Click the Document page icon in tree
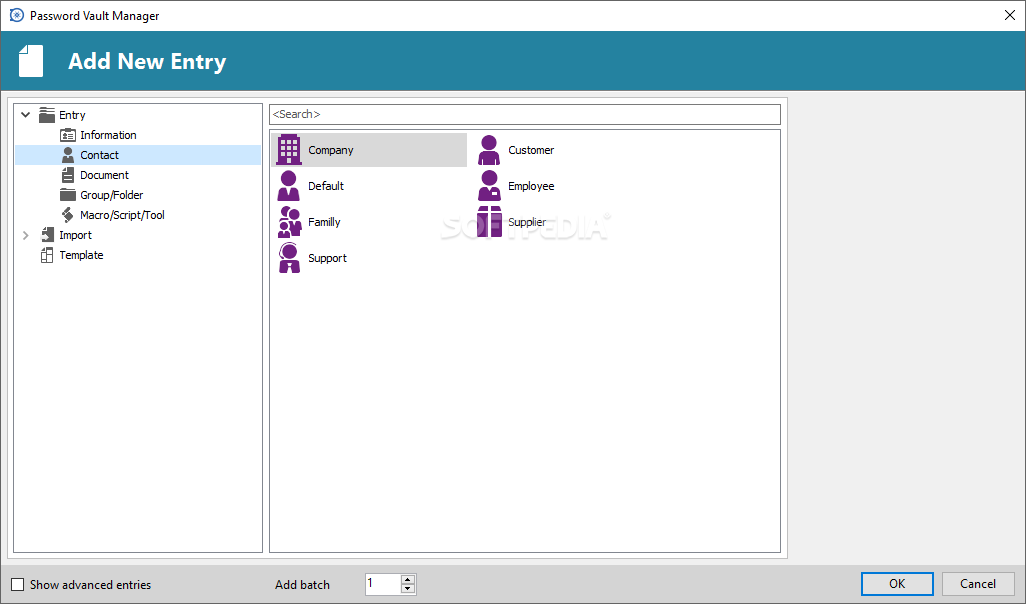The height and width of the screenshot is (604, 1026). pyautogui.click(x=68, y=175)
